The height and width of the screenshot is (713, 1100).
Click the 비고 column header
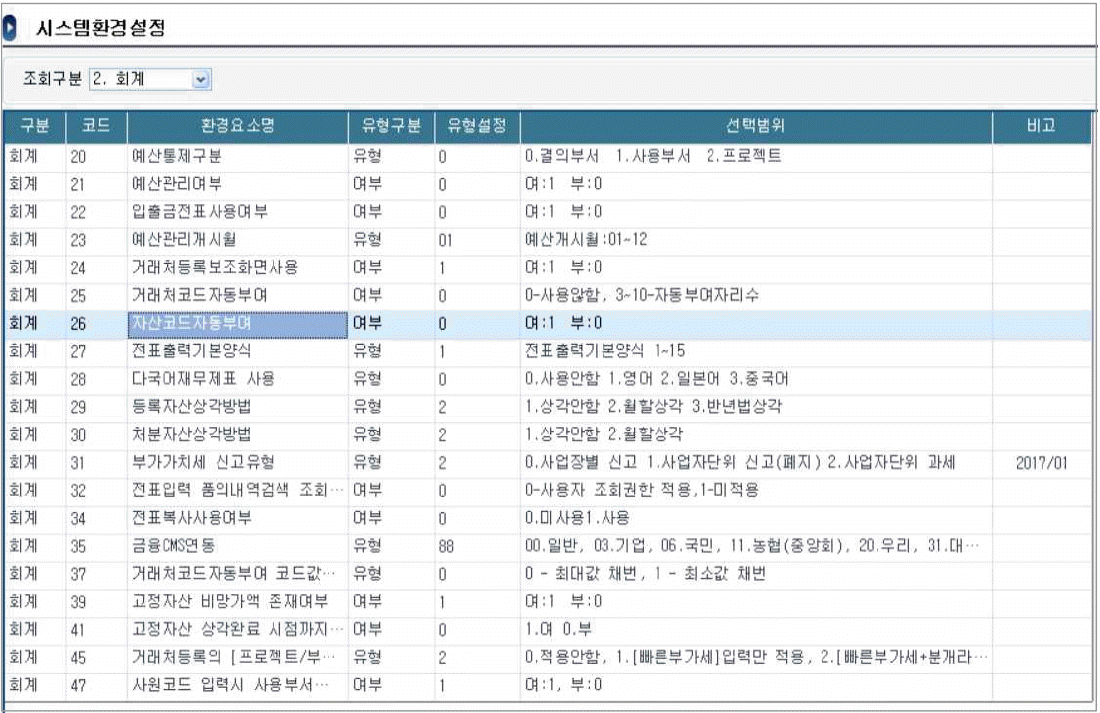point(1041,129)
